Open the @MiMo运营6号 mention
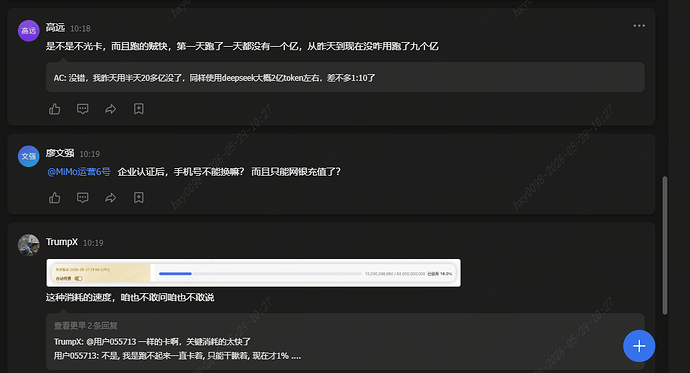 pos(79,172)
